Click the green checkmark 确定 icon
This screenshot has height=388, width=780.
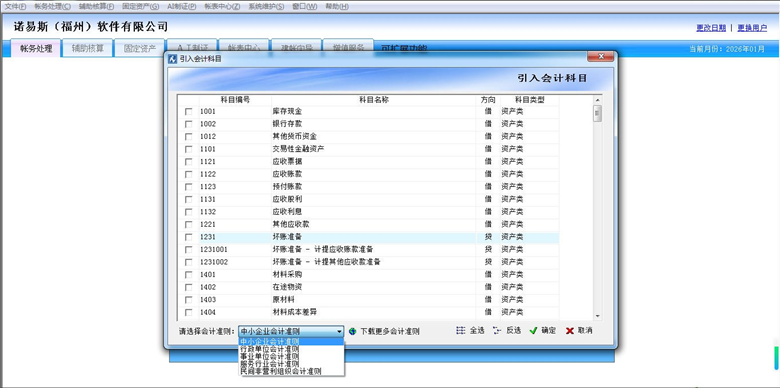pyautogui.click(x=533, y=330)
